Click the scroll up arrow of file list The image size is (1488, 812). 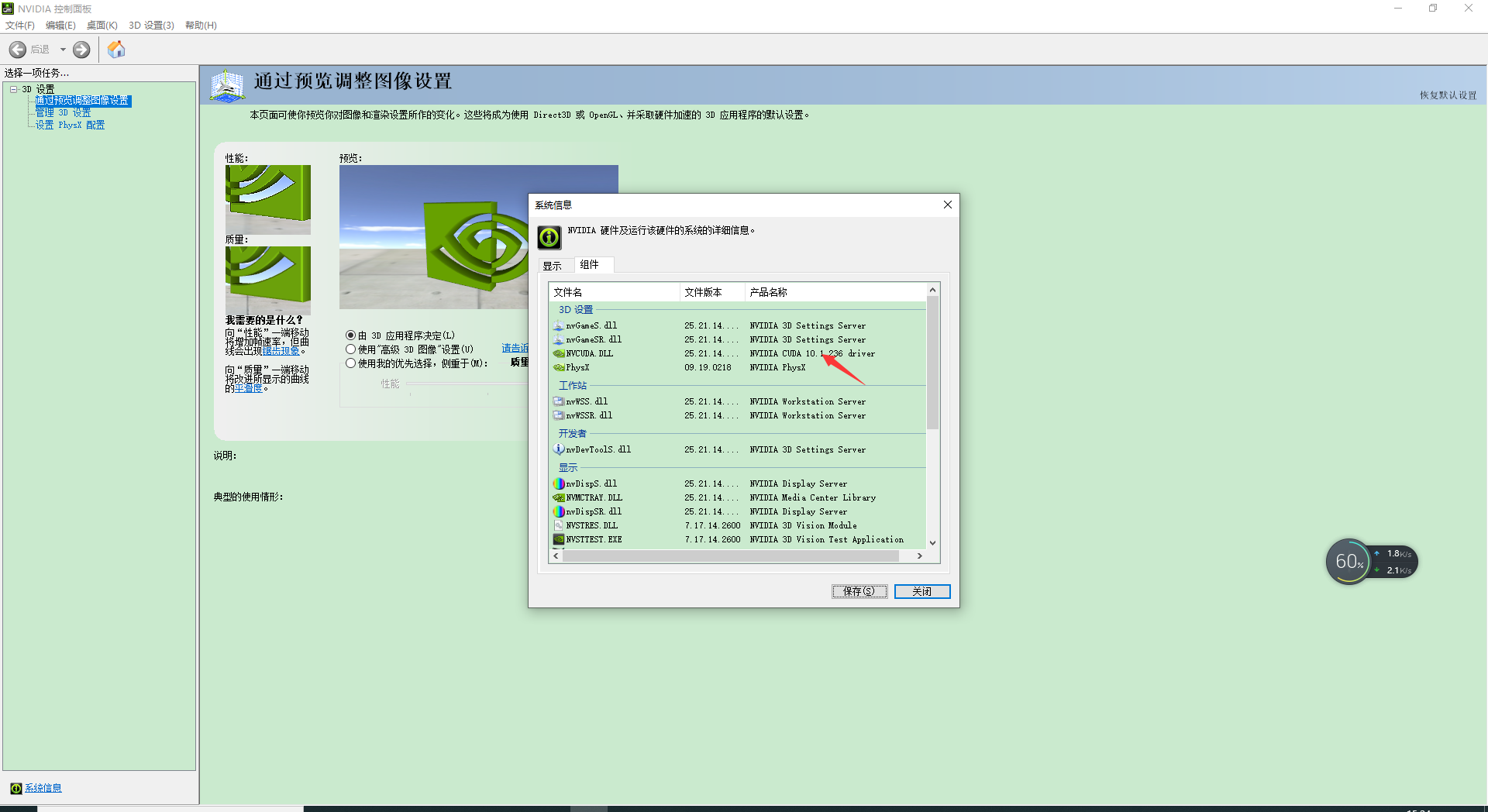point(933,290)
